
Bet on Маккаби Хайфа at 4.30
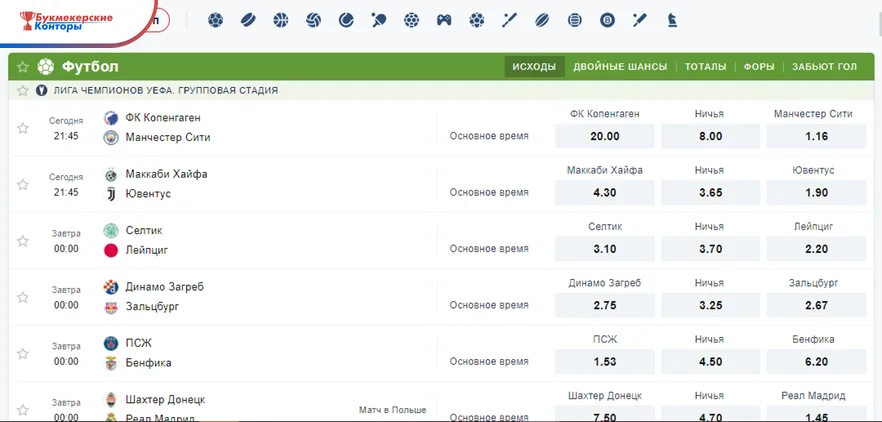[x=605, y=192]
